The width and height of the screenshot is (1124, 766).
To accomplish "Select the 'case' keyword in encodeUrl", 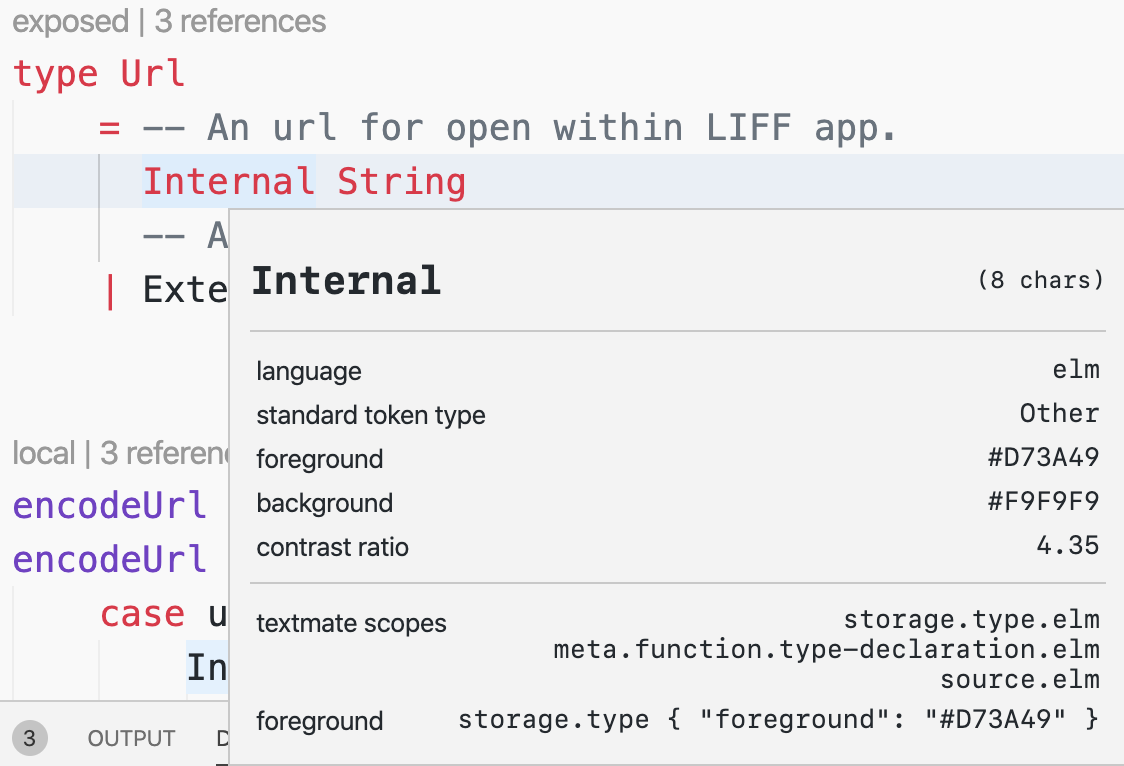I will click(x=142, y=614).
